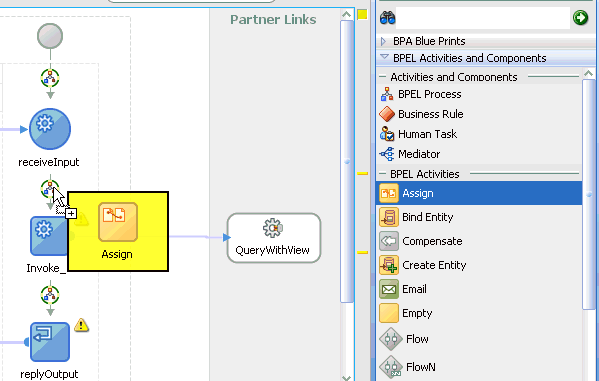Select the BPEL Process component icon
Screen dimensions: 599x381
click(387, 94)
